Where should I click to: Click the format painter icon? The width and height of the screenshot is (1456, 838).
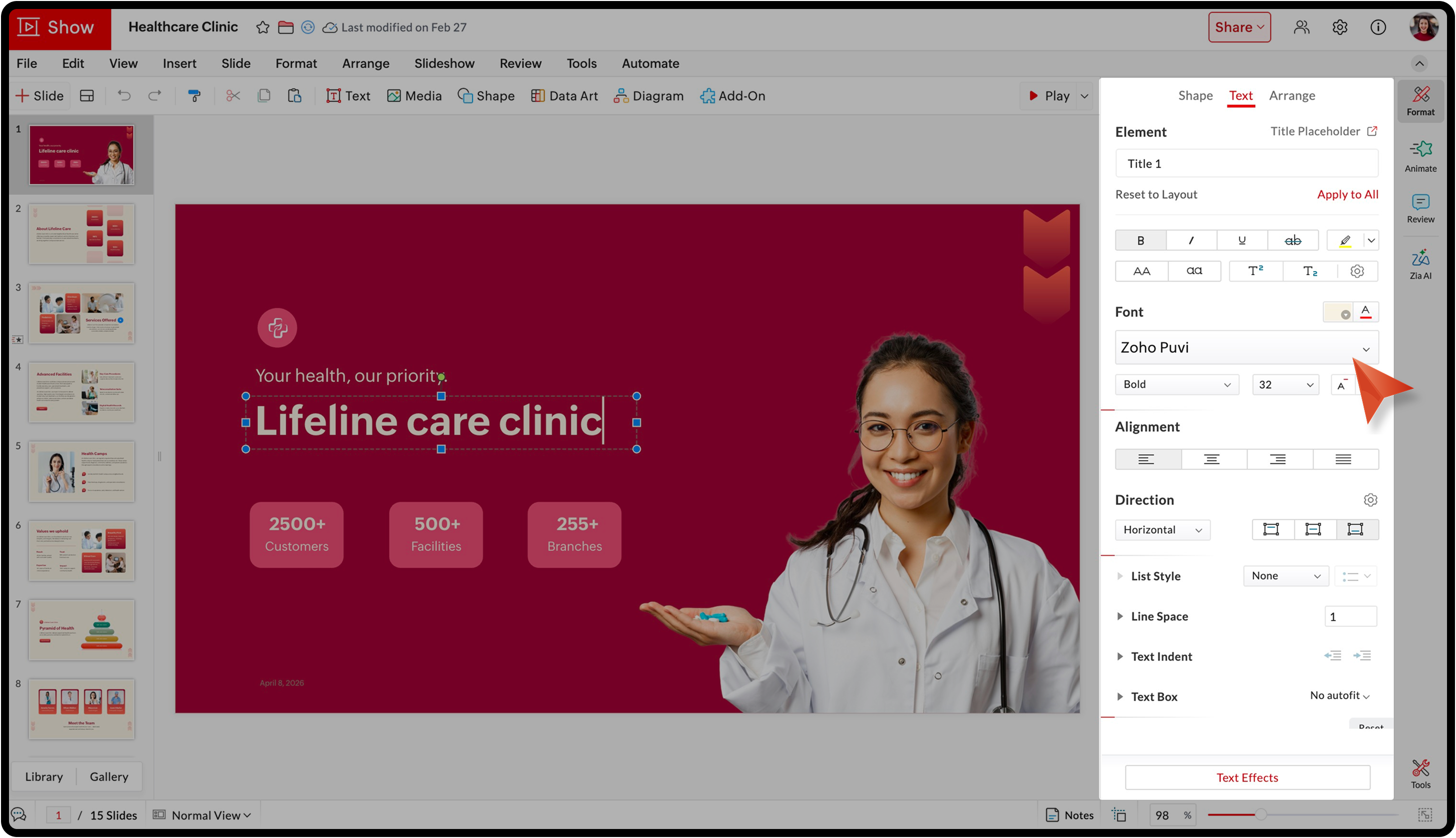(x=194, y=95)
